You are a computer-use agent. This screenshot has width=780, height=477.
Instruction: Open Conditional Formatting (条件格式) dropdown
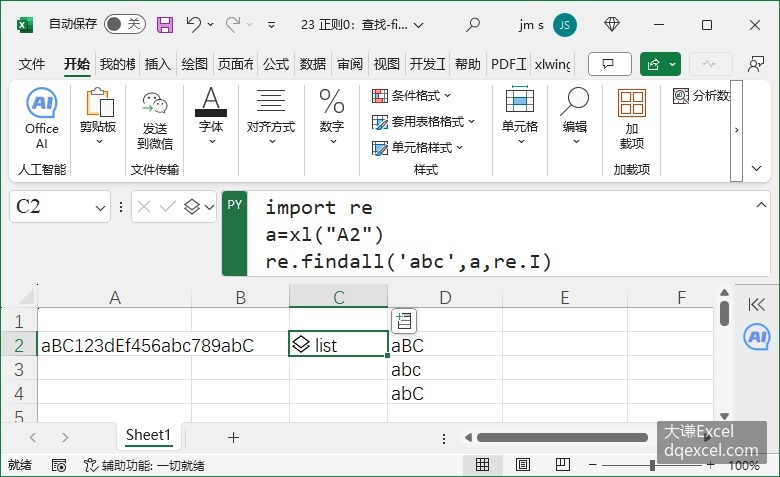[x=411, y=95]
